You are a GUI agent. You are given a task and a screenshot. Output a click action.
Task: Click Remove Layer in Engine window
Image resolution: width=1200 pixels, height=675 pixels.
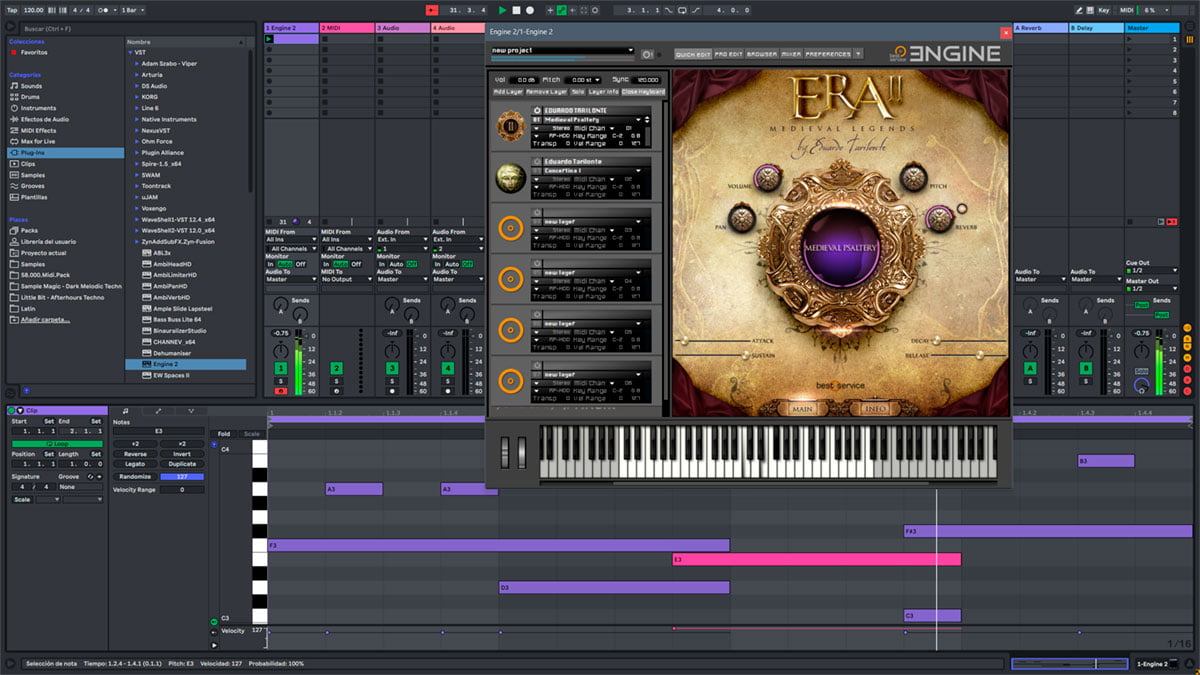(546, 92)
